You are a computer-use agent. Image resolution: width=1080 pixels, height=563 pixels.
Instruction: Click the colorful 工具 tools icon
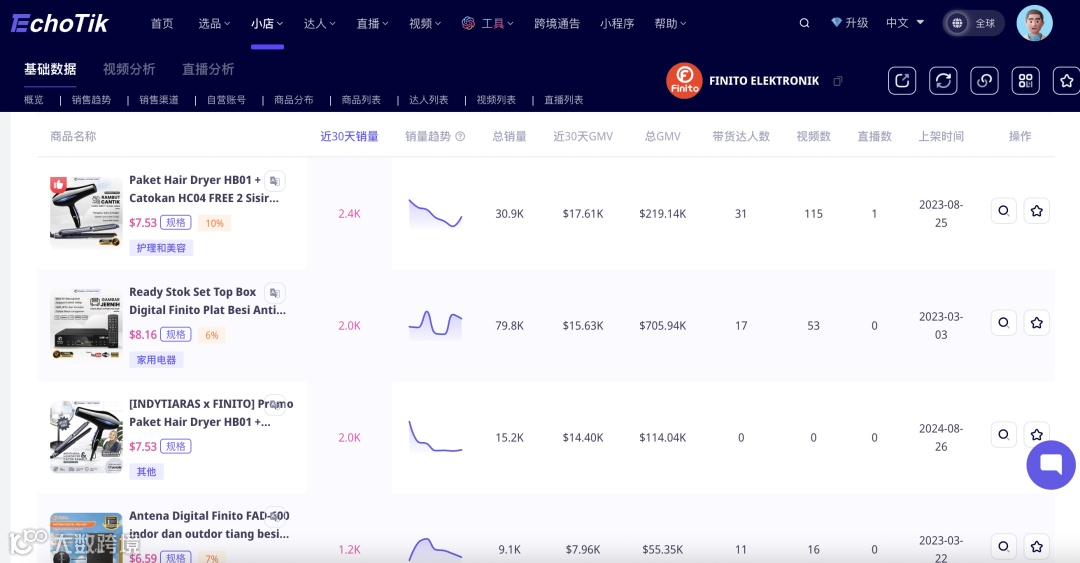(468, 23)
